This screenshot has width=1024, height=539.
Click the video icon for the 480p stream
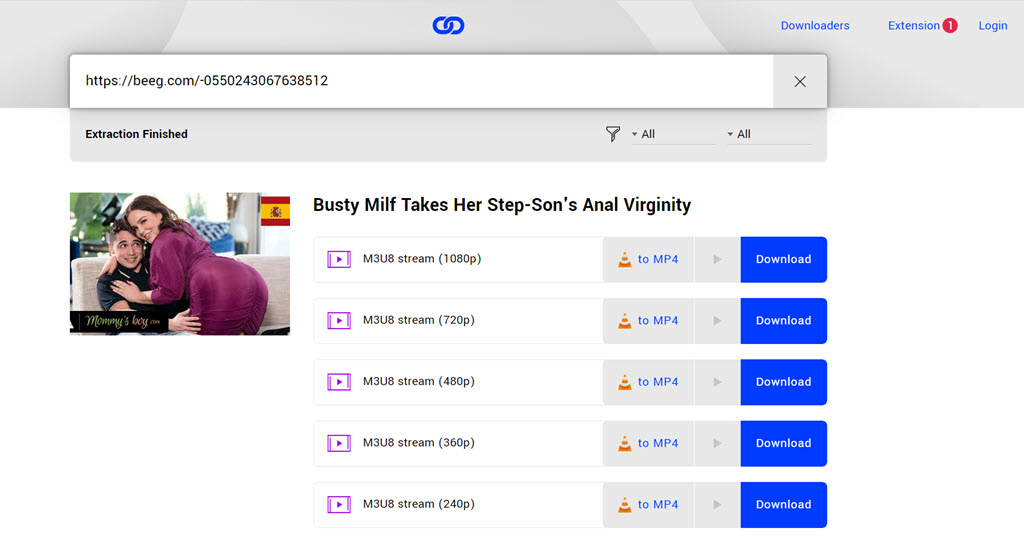[x=339, y=382]
